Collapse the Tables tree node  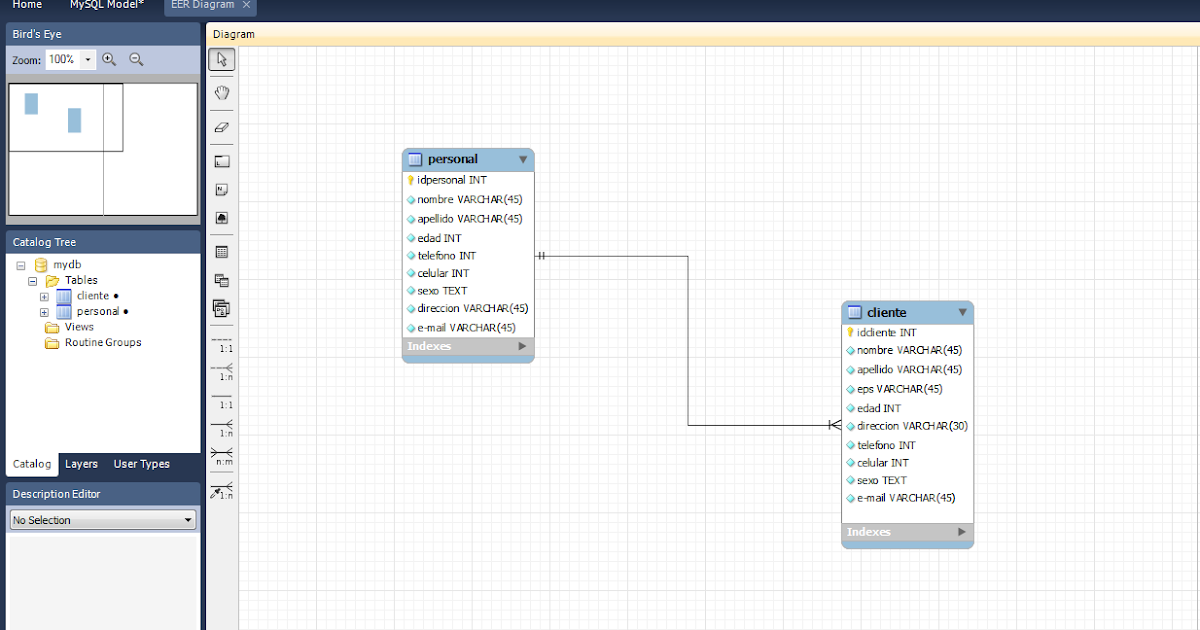click(x=32, y=281)
